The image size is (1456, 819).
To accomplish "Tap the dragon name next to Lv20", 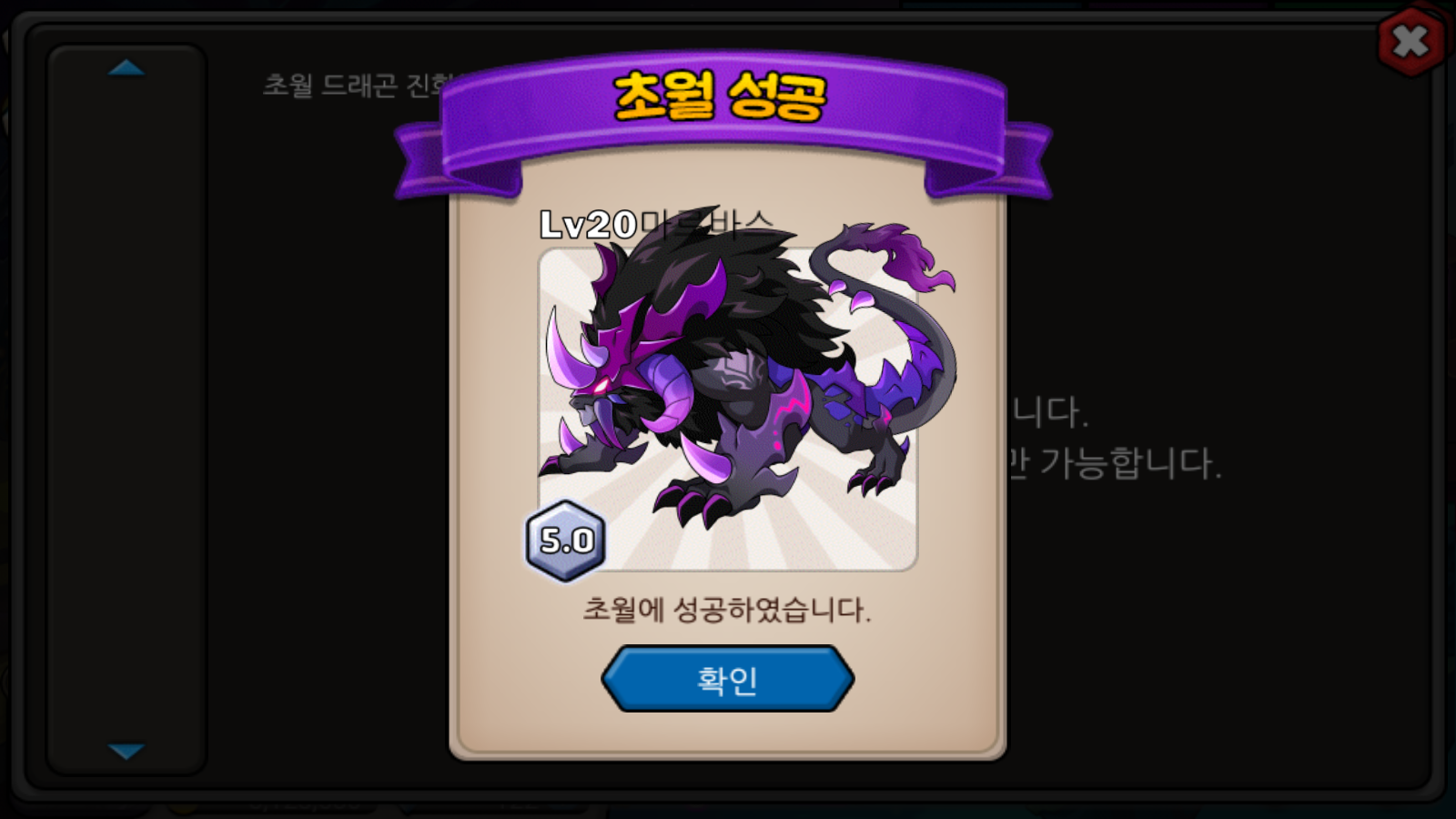I will 706,225.
